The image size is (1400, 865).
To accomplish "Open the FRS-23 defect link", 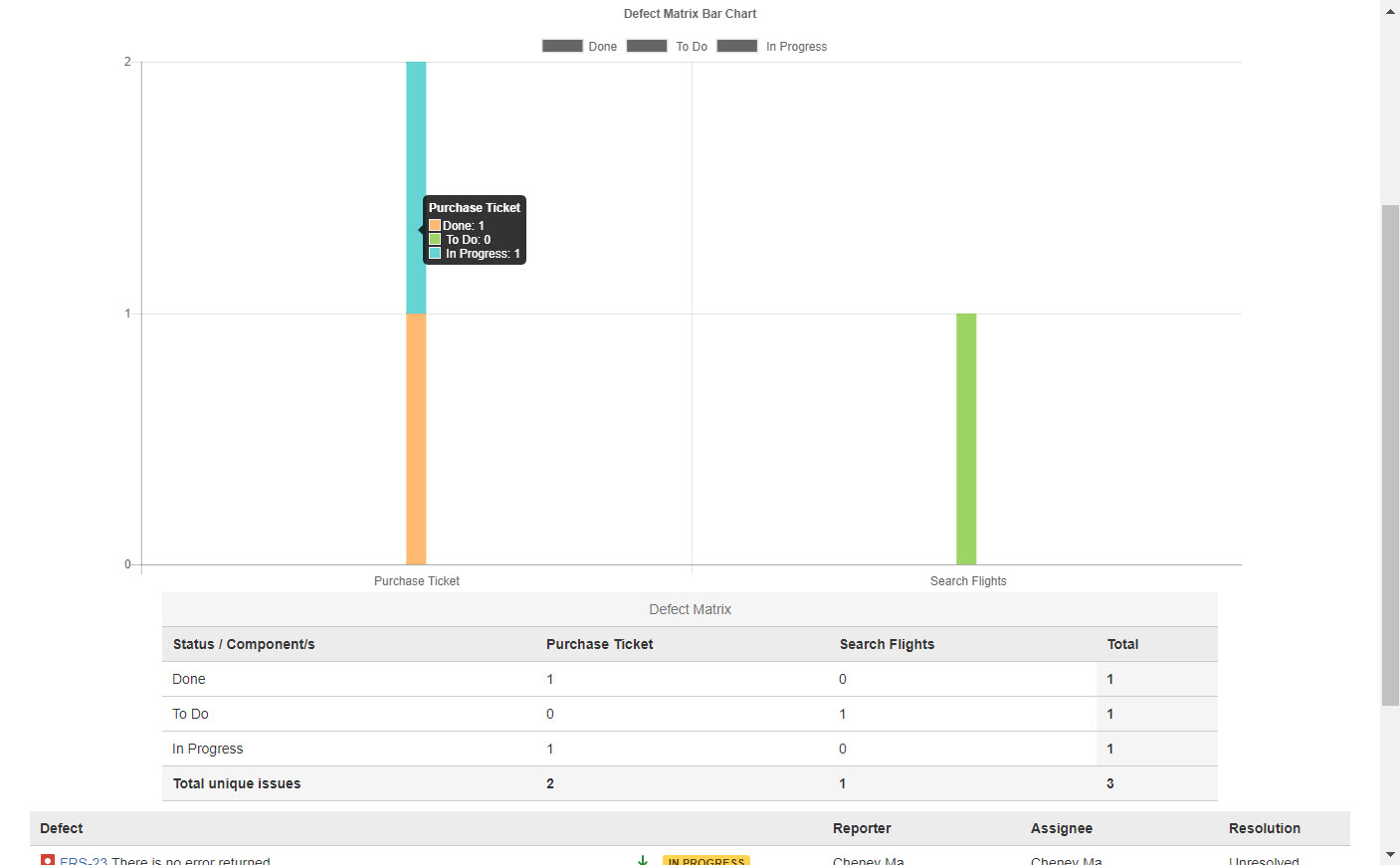I will coord(84,861).
